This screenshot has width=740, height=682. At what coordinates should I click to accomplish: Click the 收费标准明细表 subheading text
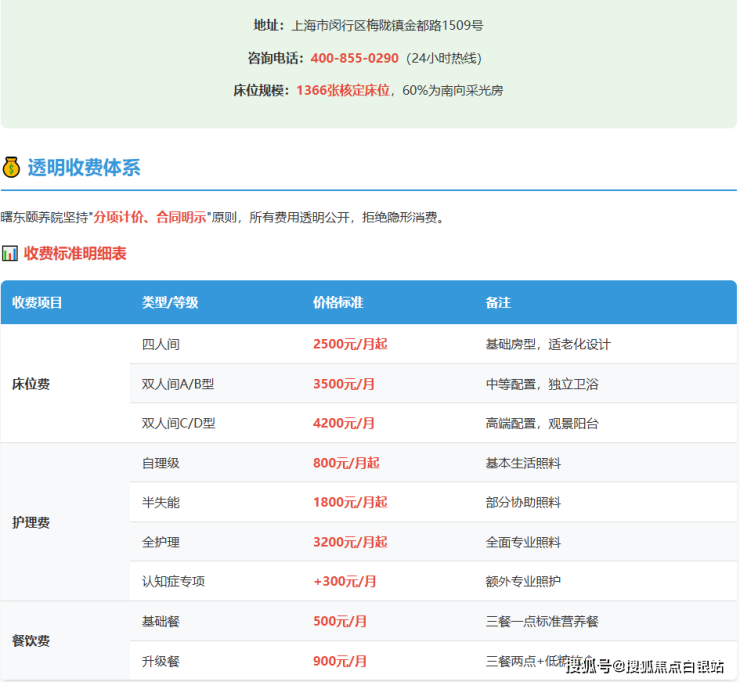pos(75,254)
